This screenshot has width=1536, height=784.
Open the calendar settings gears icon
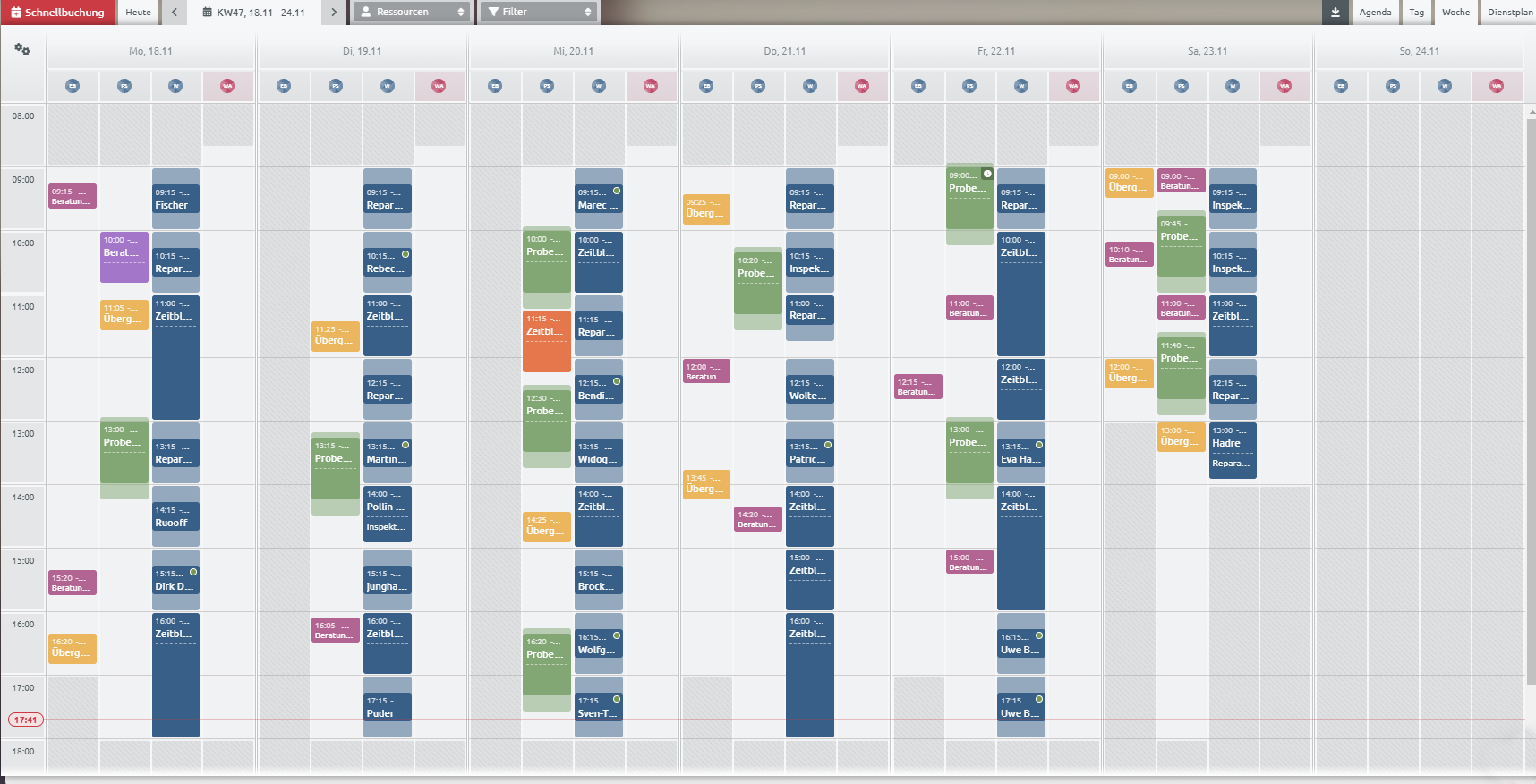coord(22,50)
